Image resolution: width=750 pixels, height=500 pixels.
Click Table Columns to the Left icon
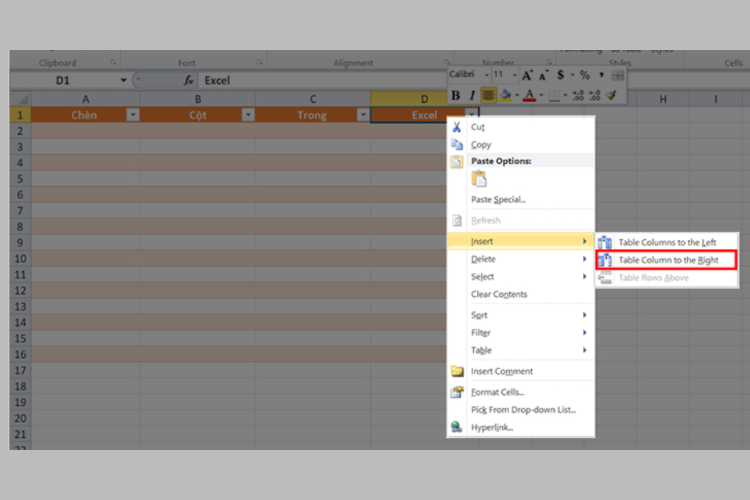(605, 242)
